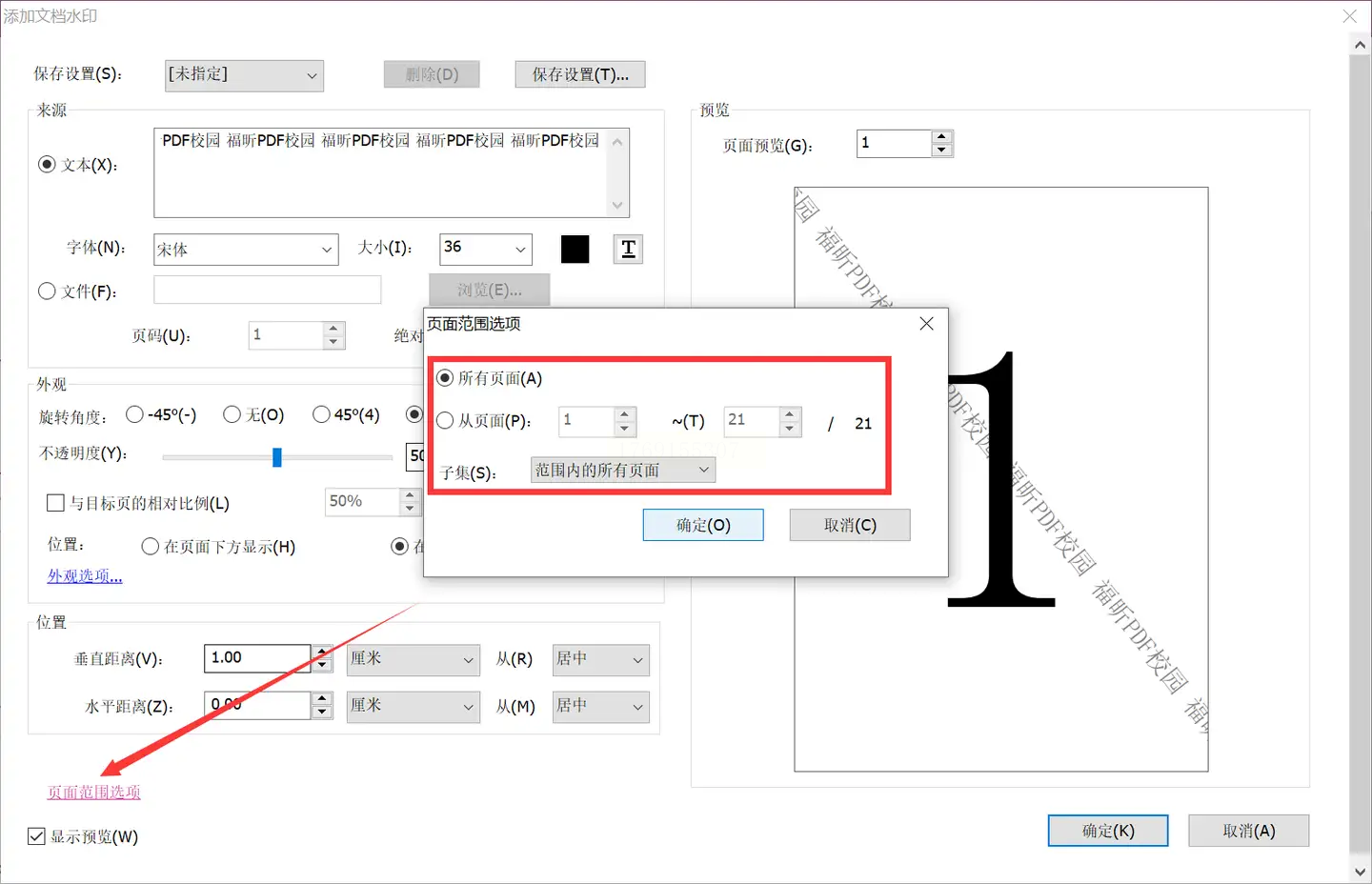Toggle the 显示预览(W) checkbox
This screenshot has height=884, width=1372.
coord(36,836)
